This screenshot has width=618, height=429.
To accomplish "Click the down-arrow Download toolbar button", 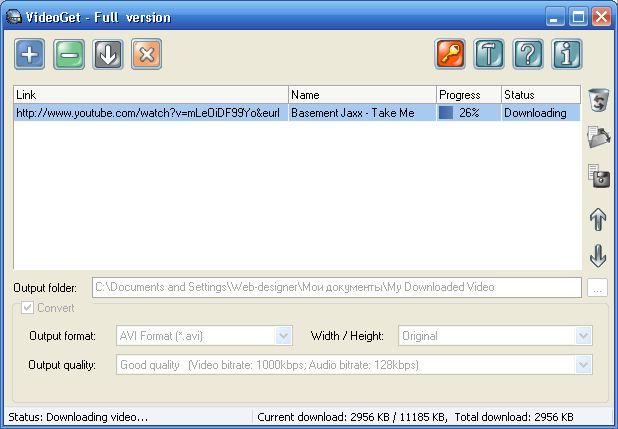I will 108,54.
